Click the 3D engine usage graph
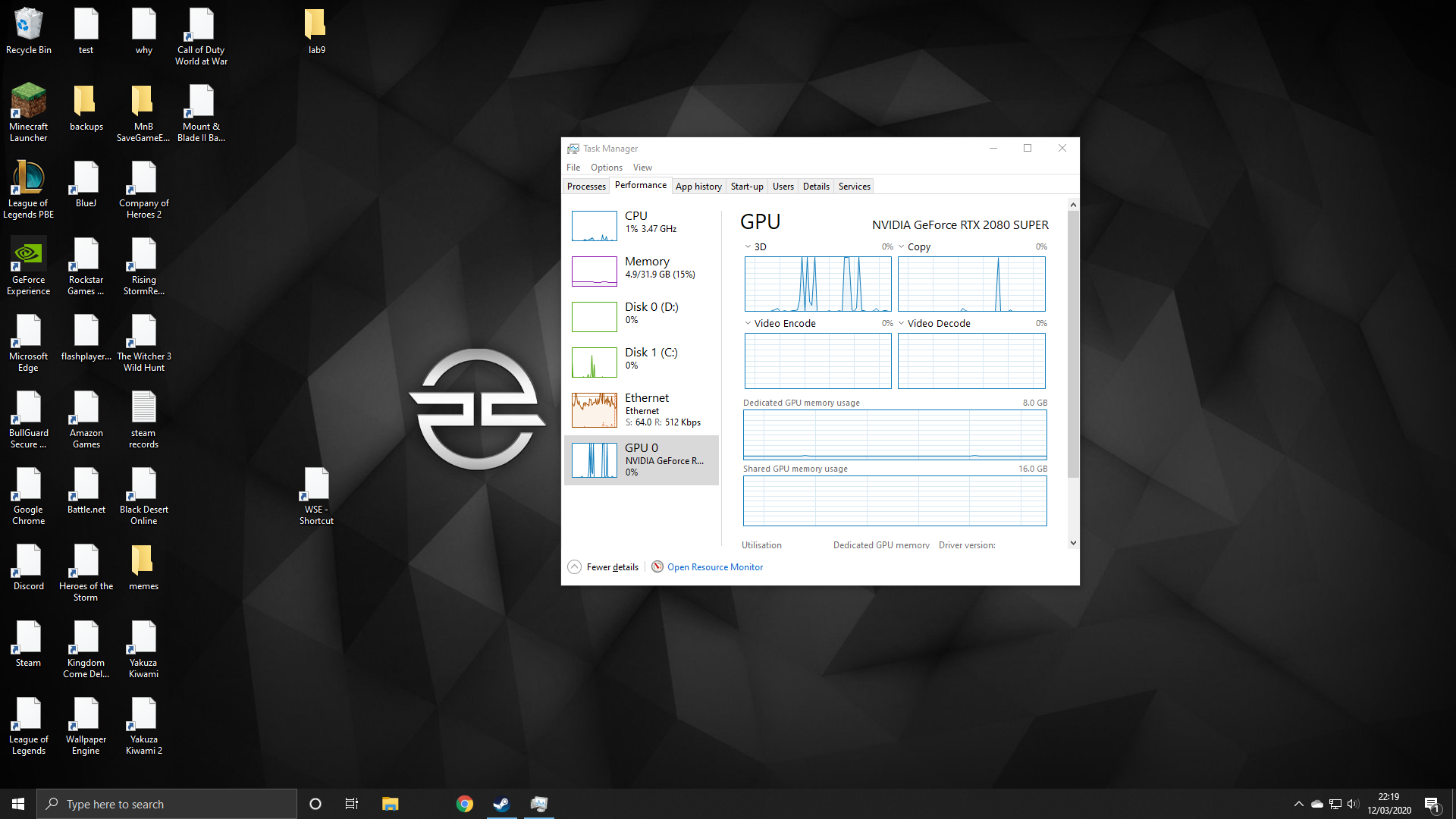Viewport: 1456px width, 819px height. (x=817, y=284)
